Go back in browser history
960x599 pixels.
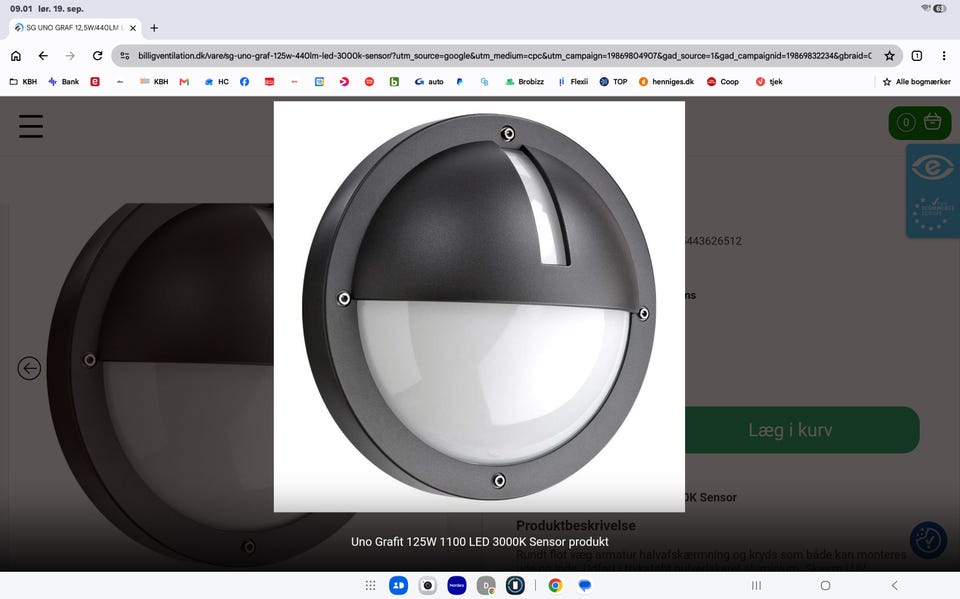[43, 56]
